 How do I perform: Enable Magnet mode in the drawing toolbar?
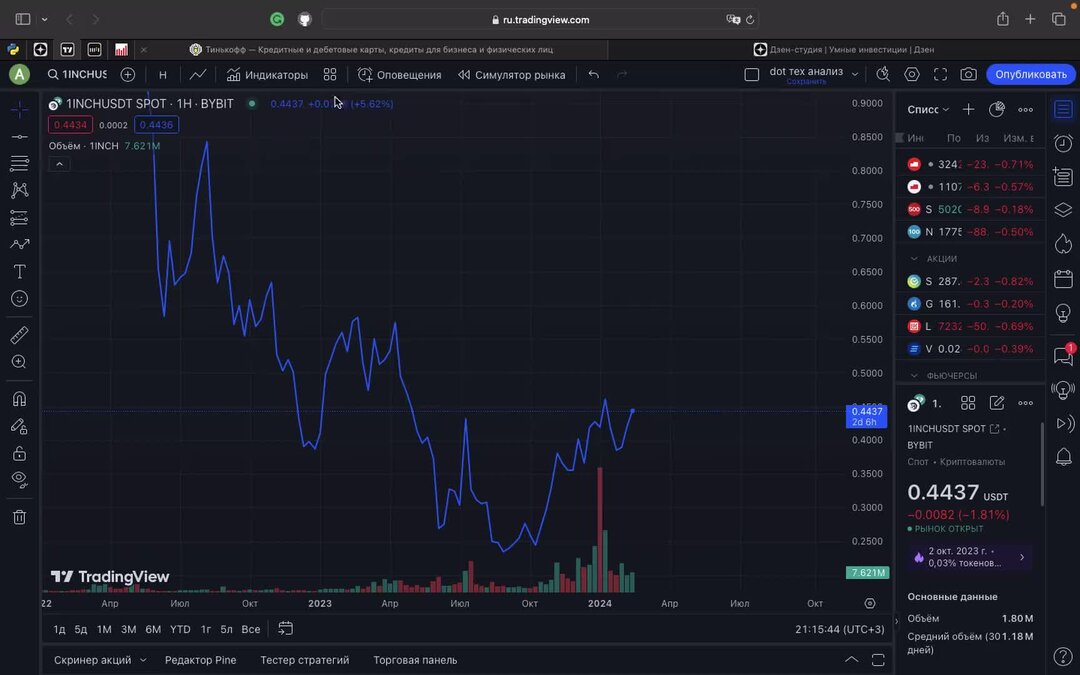pos(18,398)
